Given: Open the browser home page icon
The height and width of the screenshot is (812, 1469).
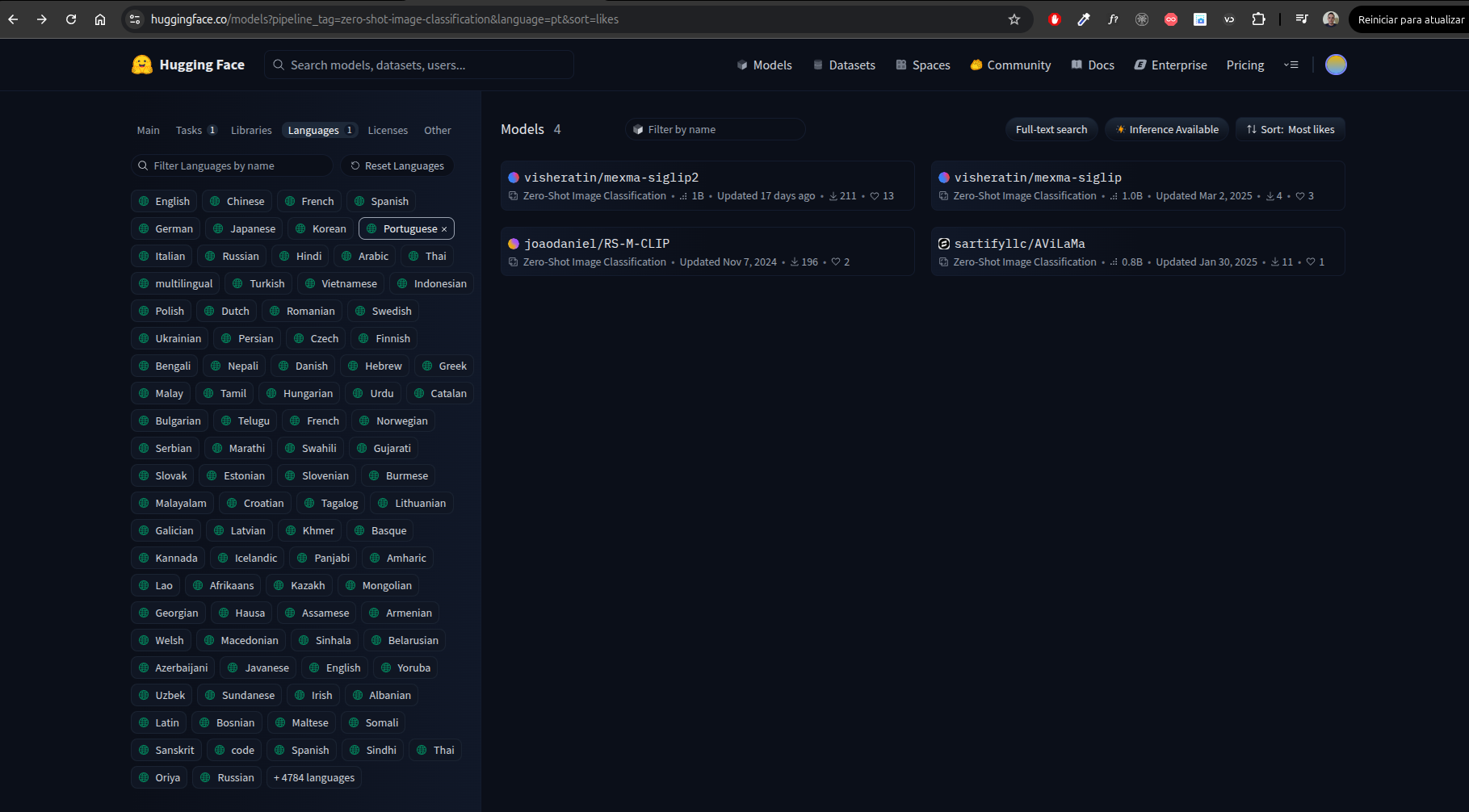Looking at the screenshot, I should pyautogui.click(x=100, y=19).
